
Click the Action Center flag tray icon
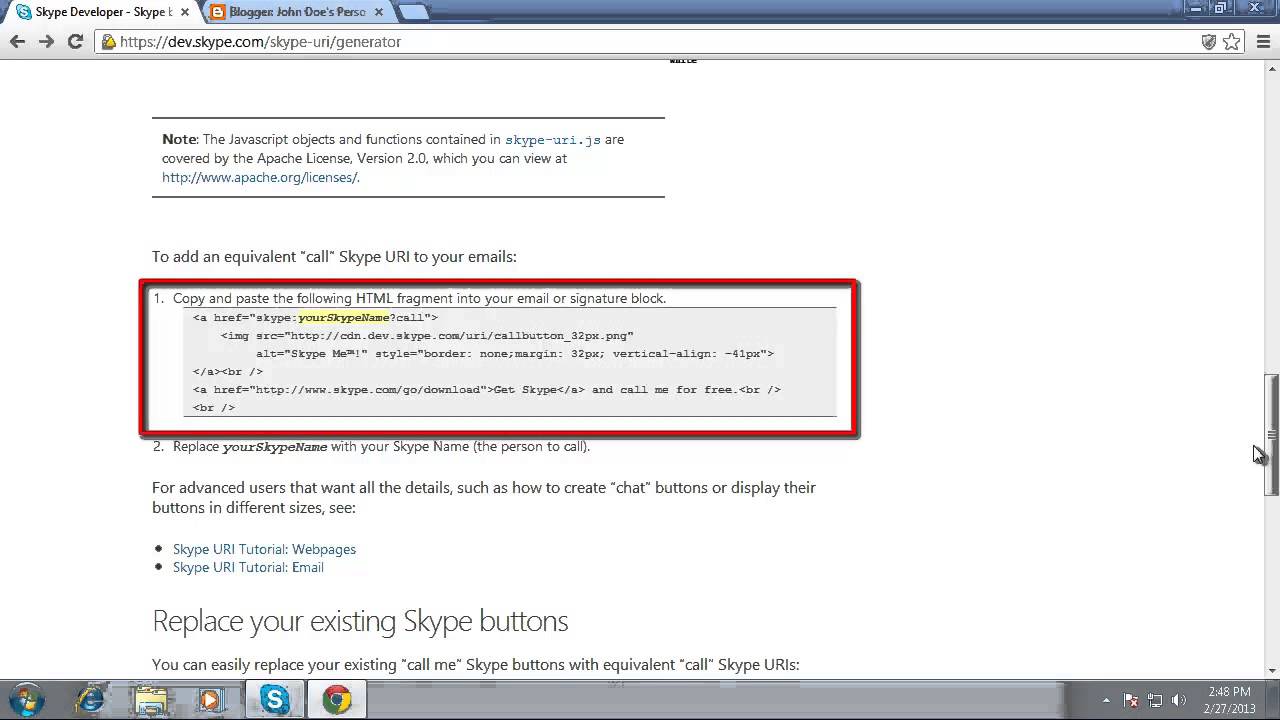(x=1131, y=700)
